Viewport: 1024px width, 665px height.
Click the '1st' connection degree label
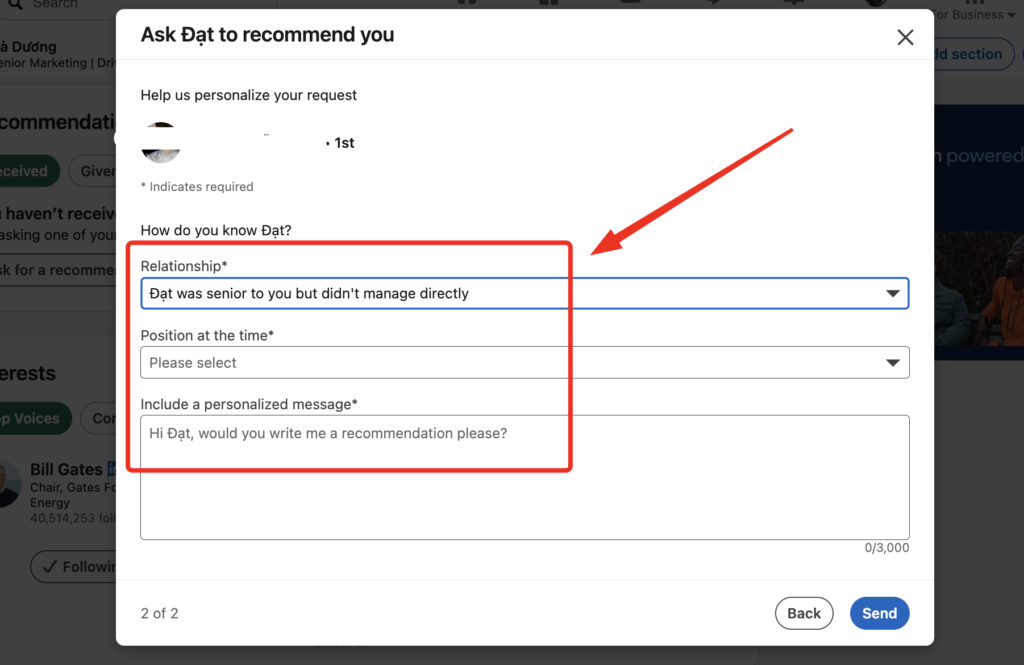pyautogui.click(x=344, y=143)
